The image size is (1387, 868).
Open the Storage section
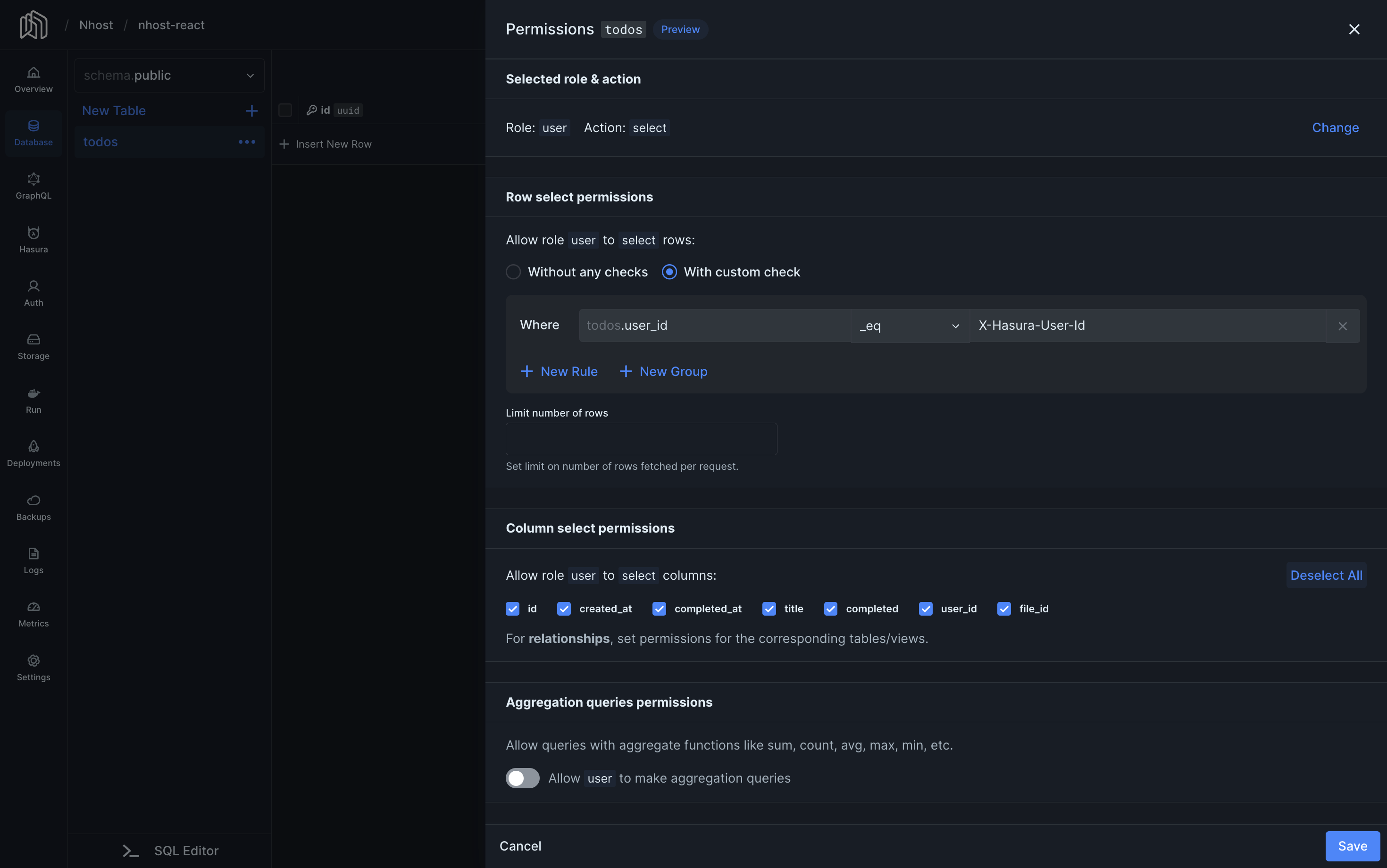pyautogui.click(x=33, y=346)
